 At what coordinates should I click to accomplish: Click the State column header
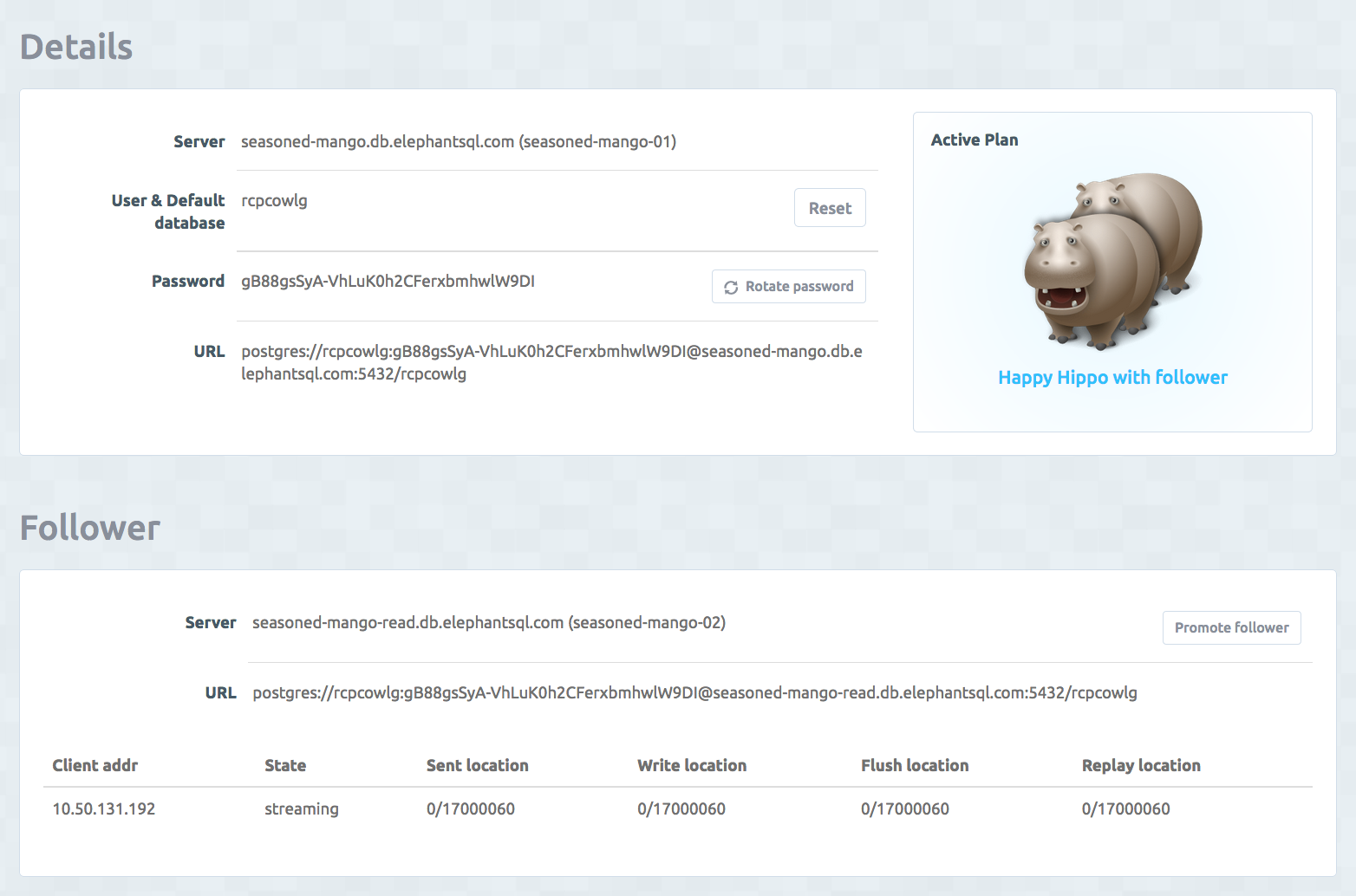point(285,765)
